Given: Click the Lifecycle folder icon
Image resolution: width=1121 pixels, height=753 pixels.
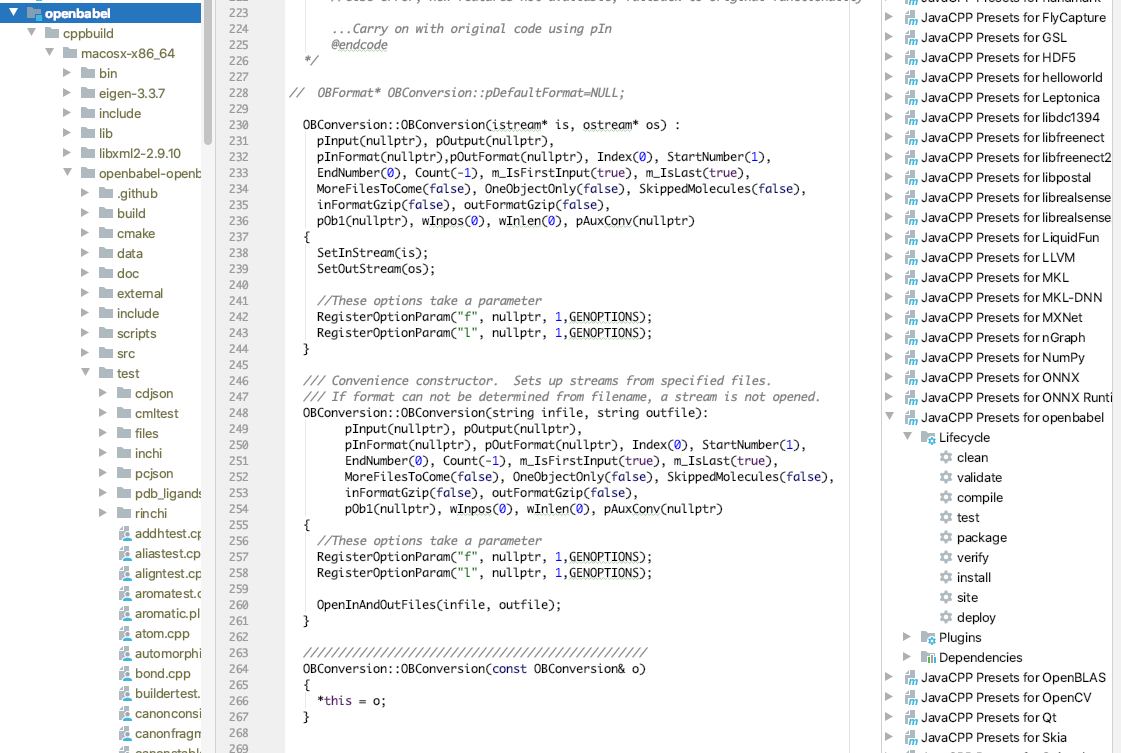Looking at the screenshot, I should point(929,438).
